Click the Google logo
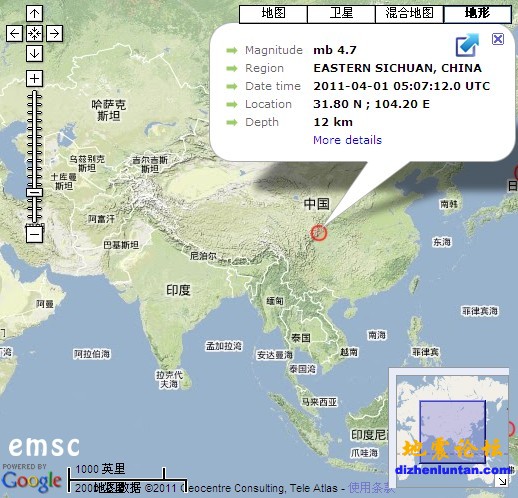This screenshot has width=518, height=498. [32, 481]
